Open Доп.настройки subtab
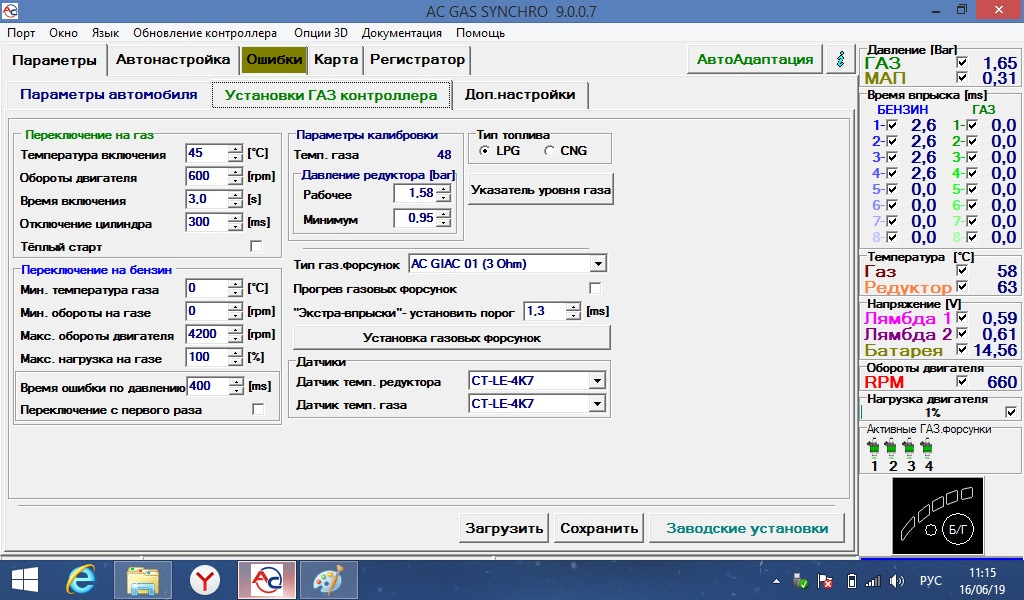This screenshot has height=600, width=1024. point(520,95)
